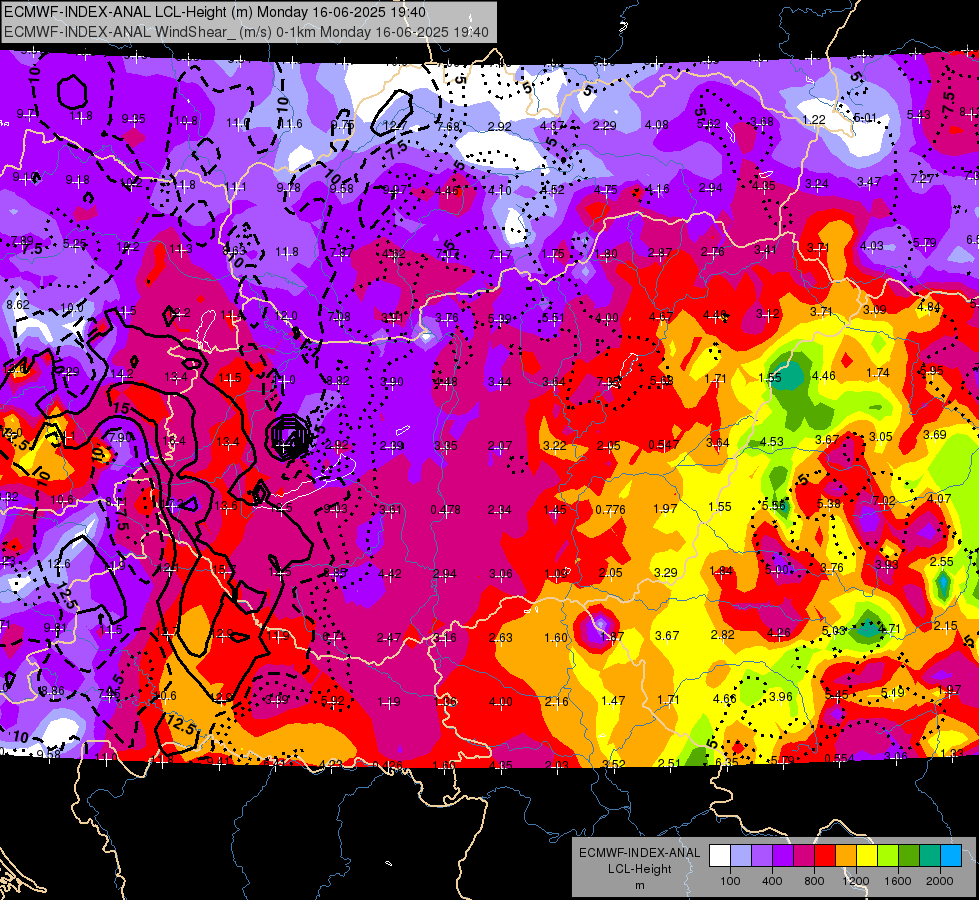Click the '1200' legend scale label
The image size is (979, 900).
click(856, 881)
